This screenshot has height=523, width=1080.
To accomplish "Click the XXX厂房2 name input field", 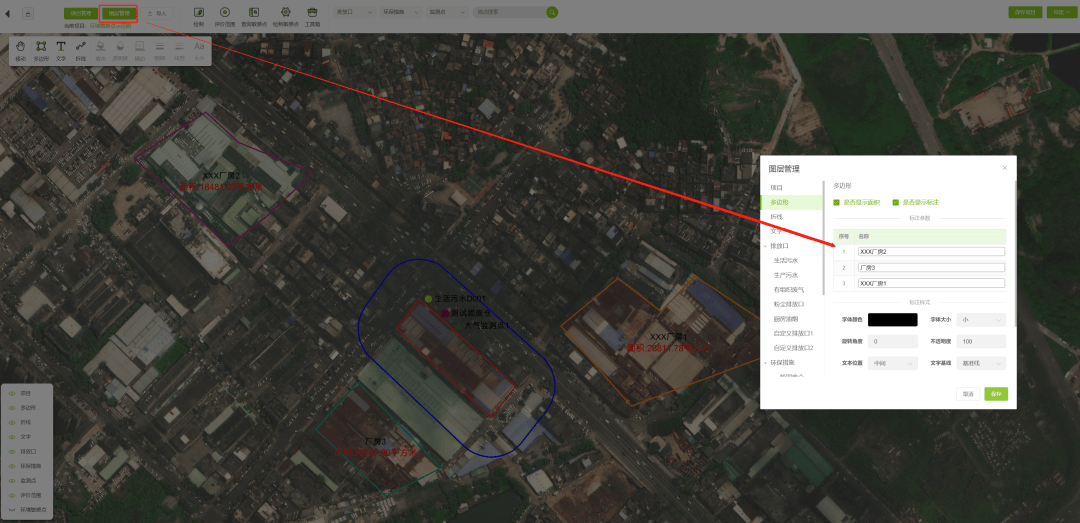I will click(930, 251).
